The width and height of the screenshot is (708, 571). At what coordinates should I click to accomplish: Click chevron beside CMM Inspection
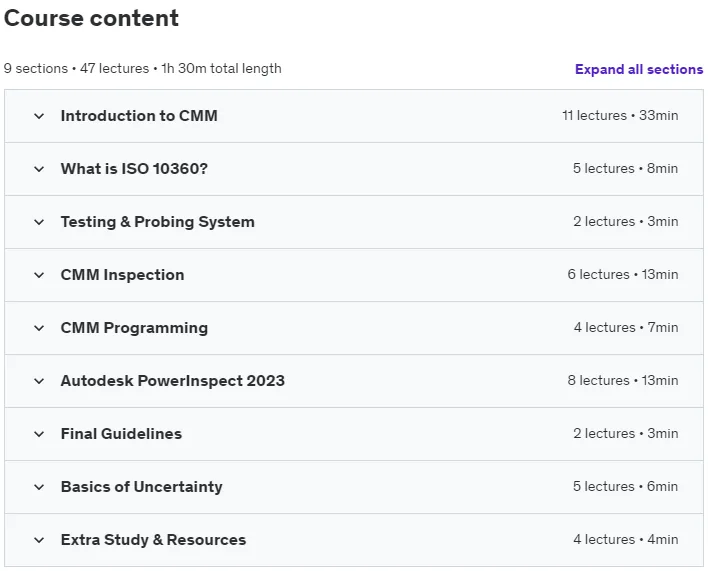[x=39, y=275]
